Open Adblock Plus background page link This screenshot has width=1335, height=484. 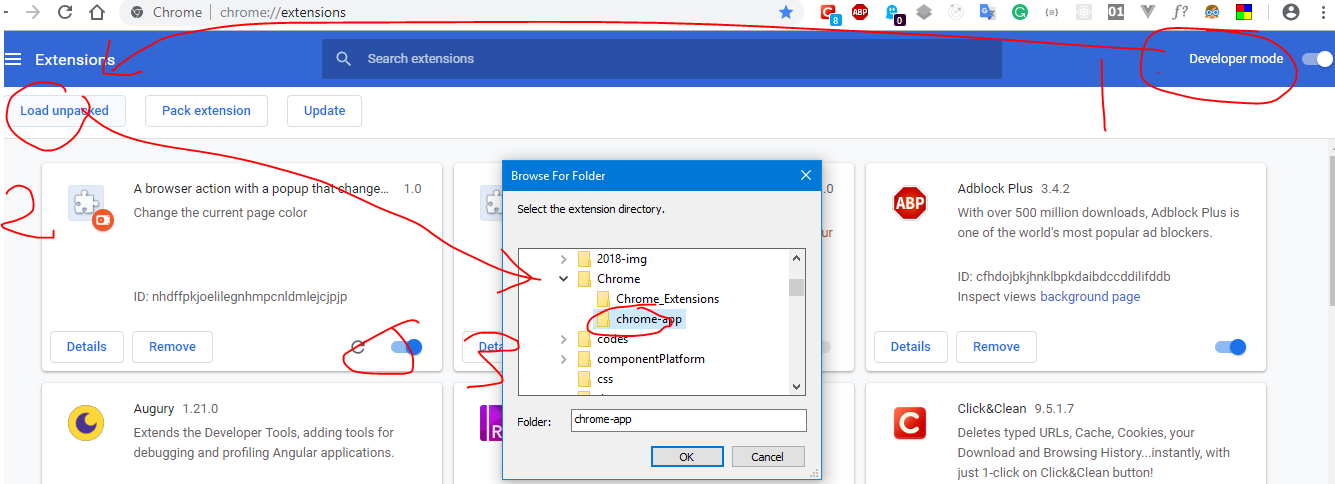pos(1090,297)
